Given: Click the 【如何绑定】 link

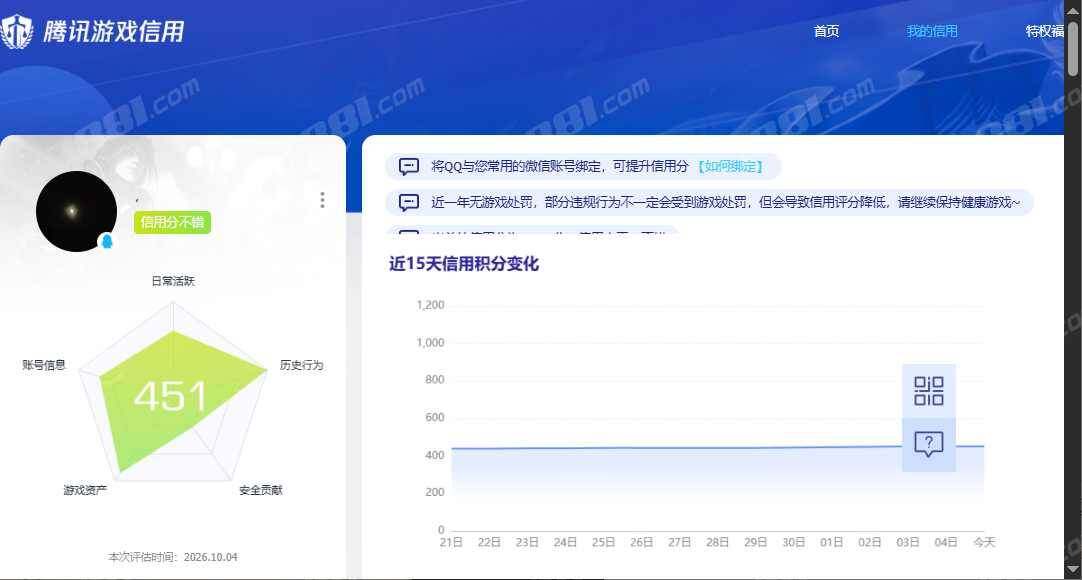Looking at the screenshot, I should pos(730,166).
